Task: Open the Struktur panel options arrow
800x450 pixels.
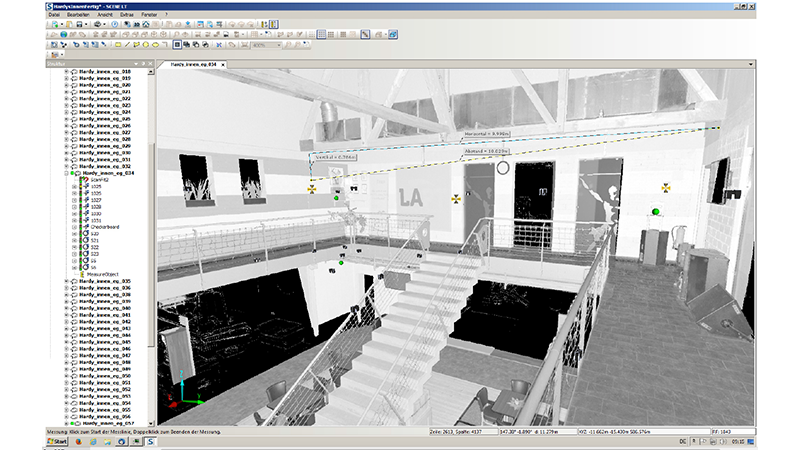Action: click(136, 64)
